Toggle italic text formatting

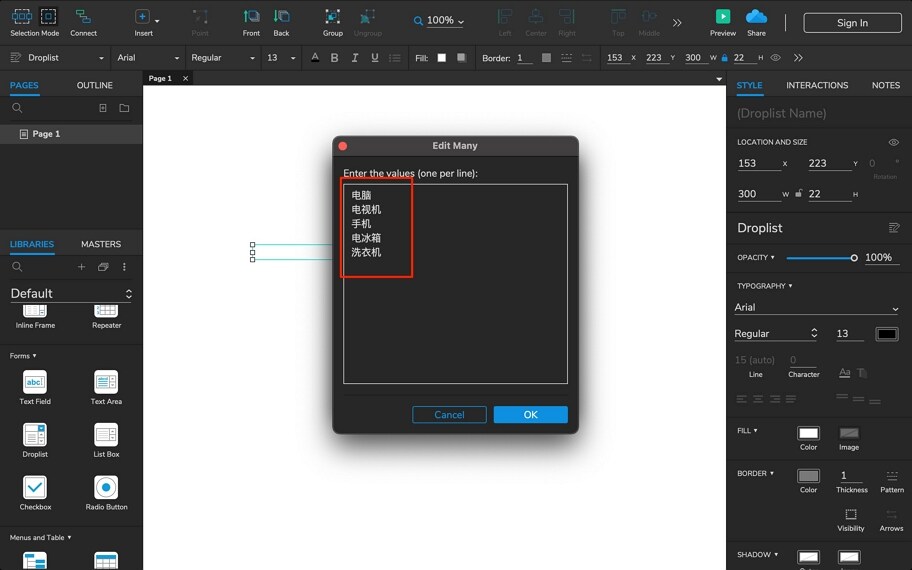point(354,58)
